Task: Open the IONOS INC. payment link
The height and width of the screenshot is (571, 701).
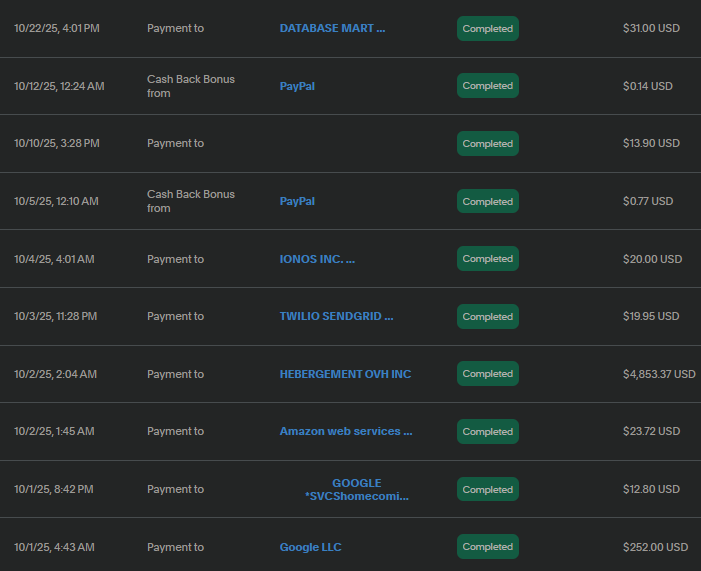Action: tap(317, 259)
